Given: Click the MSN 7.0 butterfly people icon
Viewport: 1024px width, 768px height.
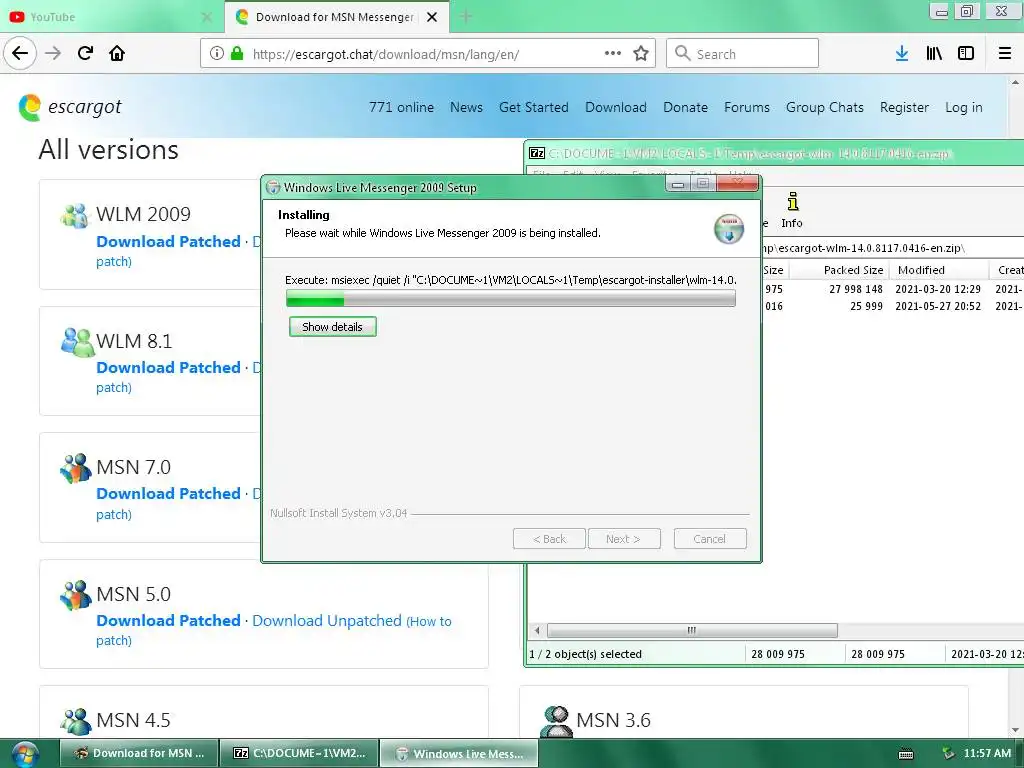Looking at the screenshot, I should coord(75,468).
